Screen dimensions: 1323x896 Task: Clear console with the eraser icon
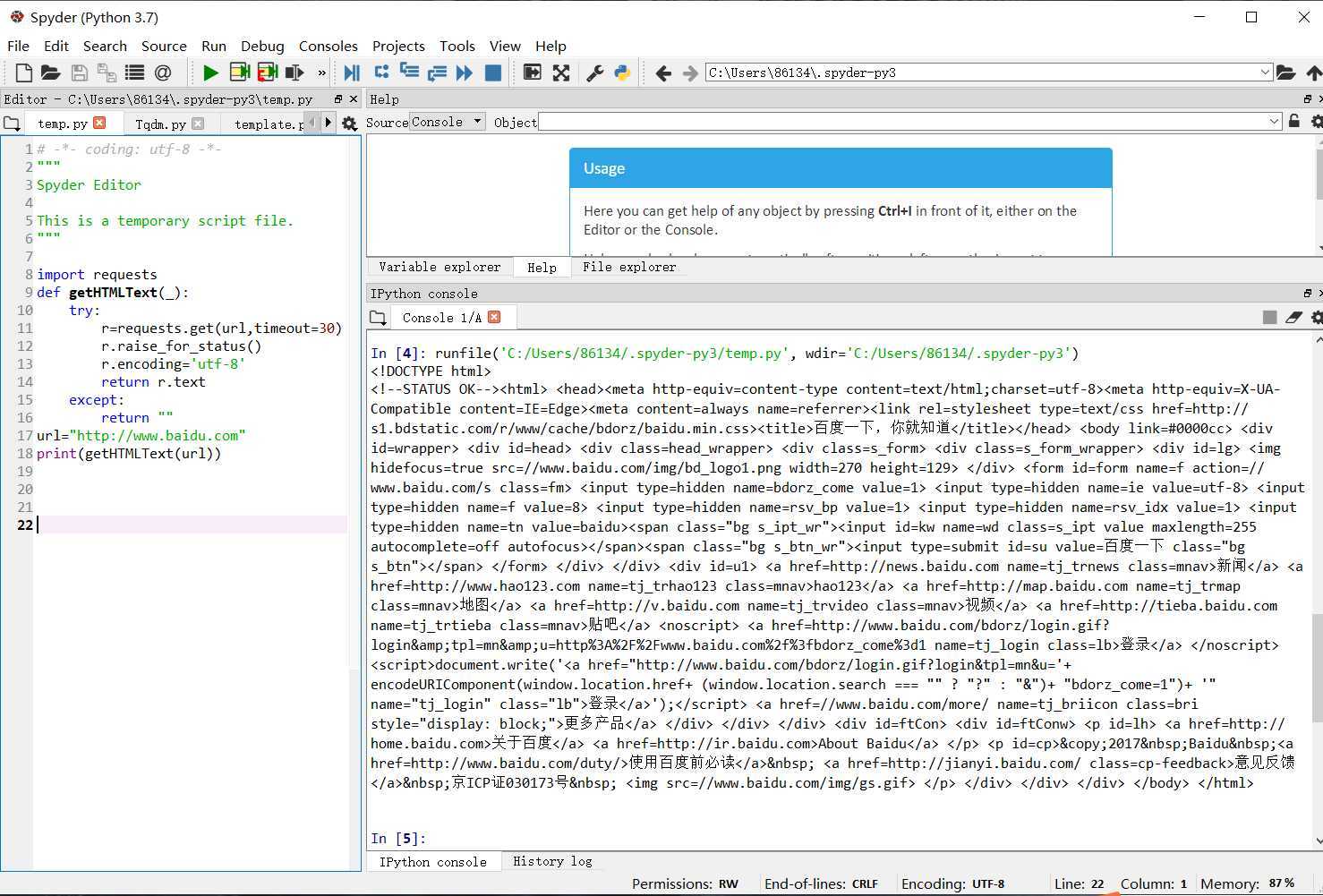1293,318
